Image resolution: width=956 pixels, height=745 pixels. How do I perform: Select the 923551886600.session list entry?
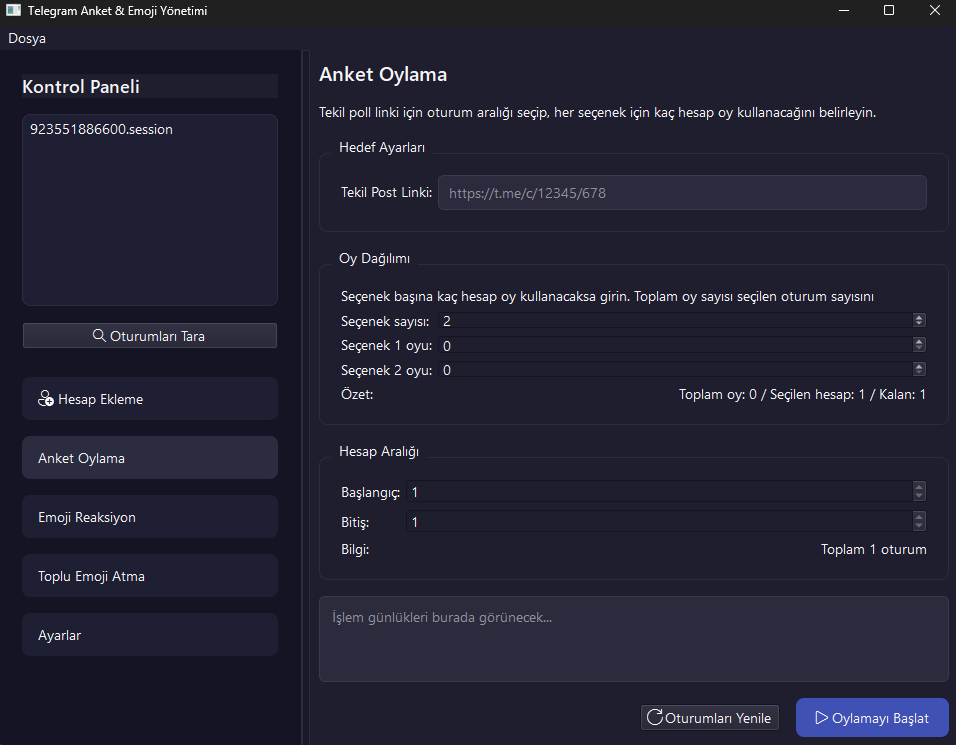click(x=101, y=129)
